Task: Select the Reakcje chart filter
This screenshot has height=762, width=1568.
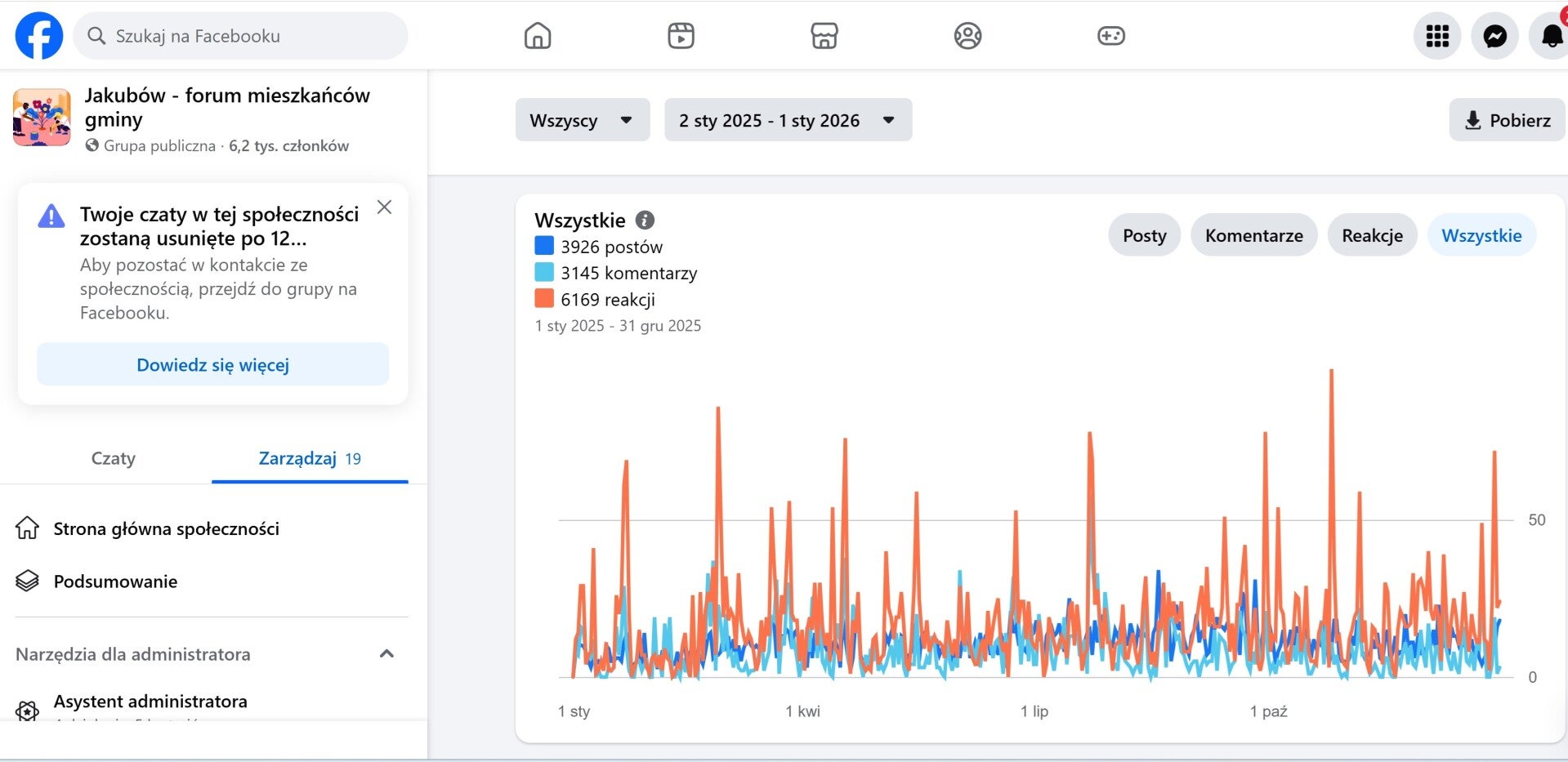Action: [x=1372, y=235]
